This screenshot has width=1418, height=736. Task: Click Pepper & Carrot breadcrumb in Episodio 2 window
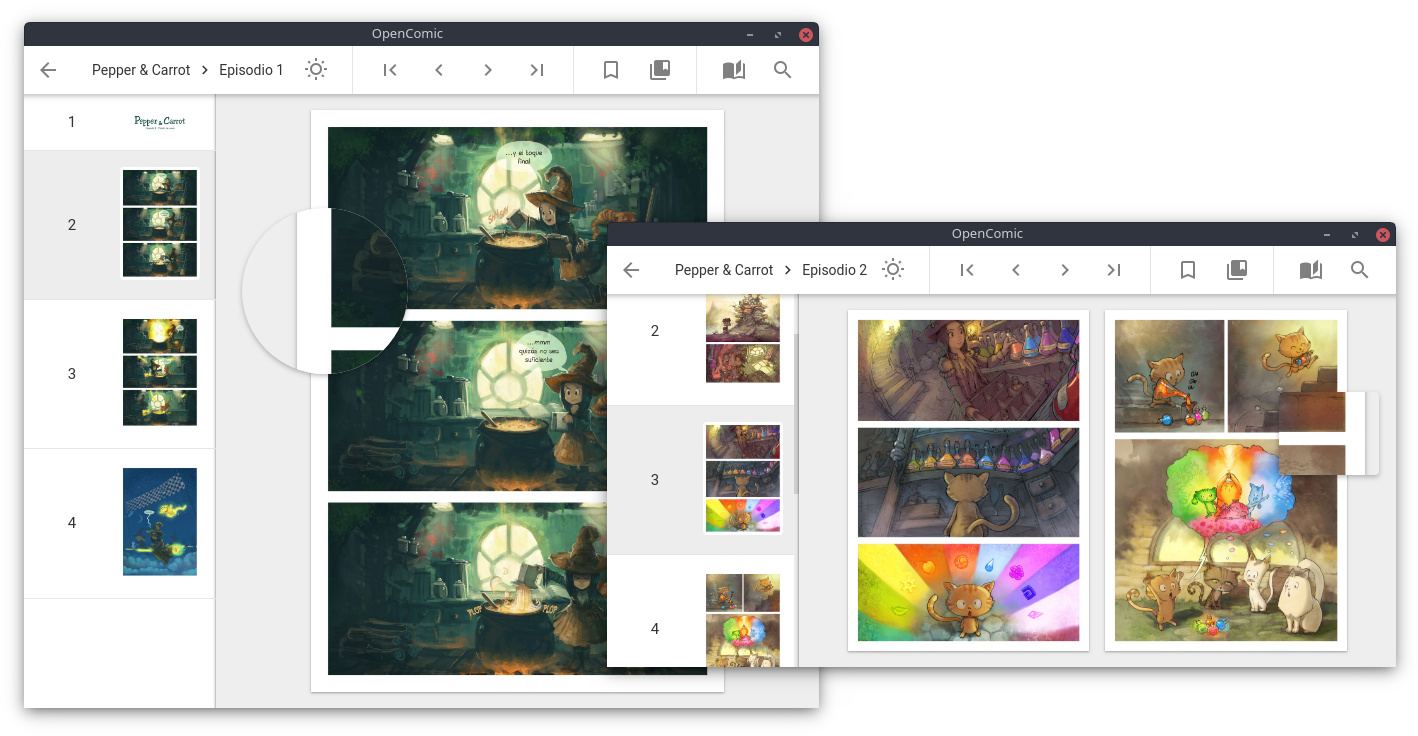(x=724, y=270)
